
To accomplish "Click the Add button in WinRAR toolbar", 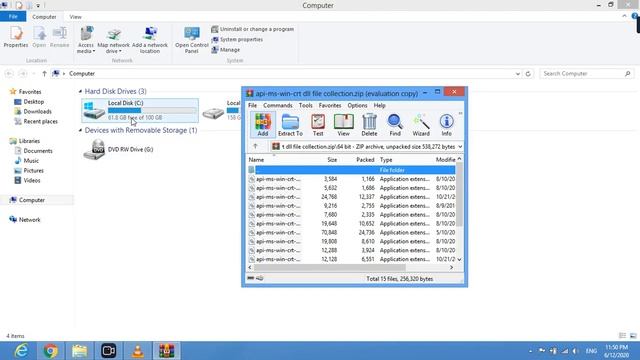I will pyautogui.click(x=262, y=124).
